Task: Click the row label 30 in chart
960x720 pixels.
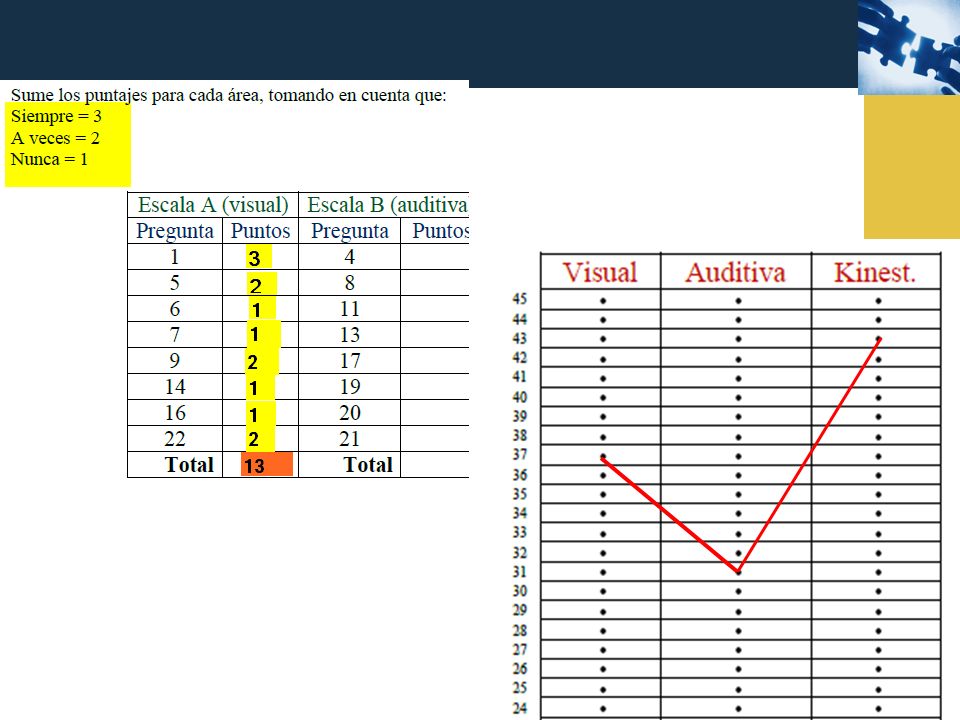Action: click(520, 591)
